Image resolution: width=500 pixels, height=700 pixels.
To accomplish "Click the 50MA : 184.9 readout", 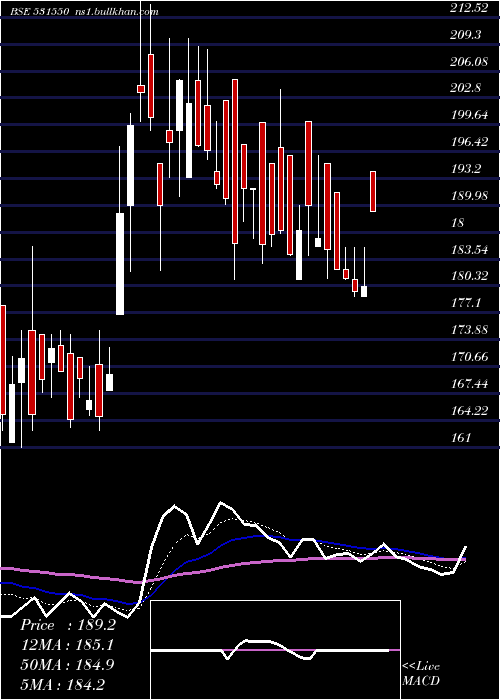I will click(x=67, y=665).
